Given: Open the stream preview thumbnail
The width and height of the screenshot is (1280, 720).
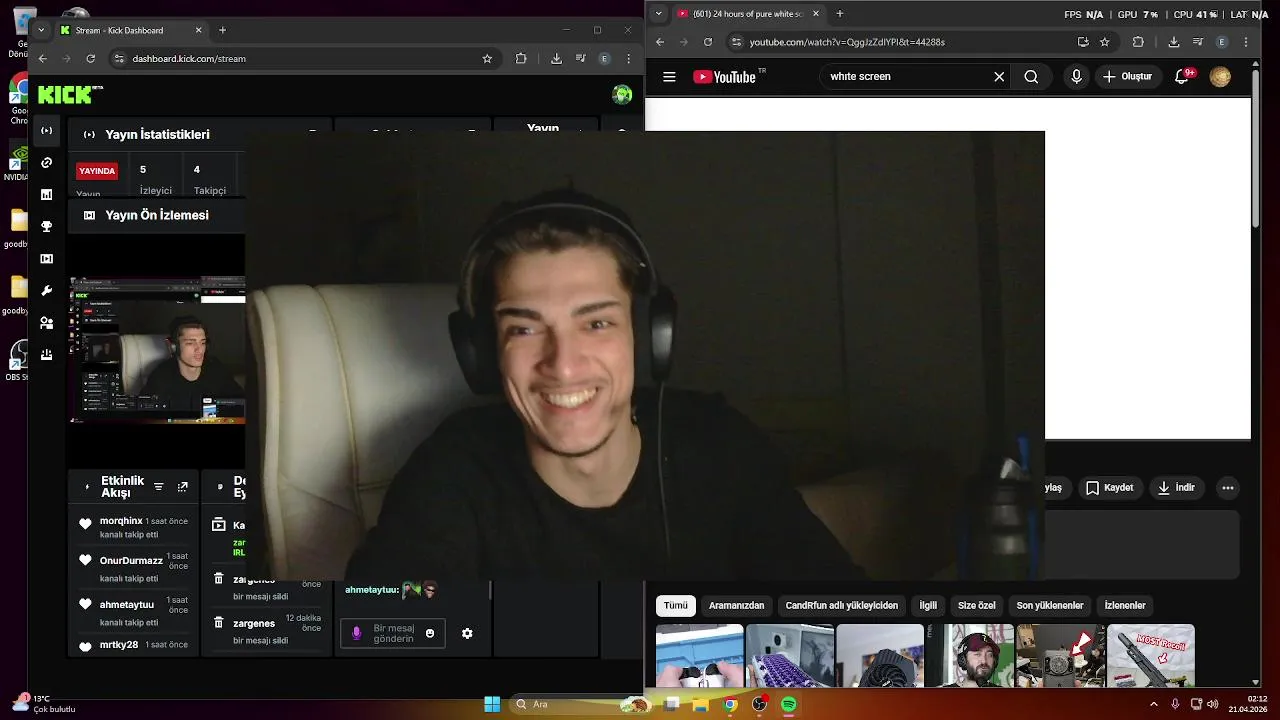Looking at the screenshot, I should tap(157, 350).
